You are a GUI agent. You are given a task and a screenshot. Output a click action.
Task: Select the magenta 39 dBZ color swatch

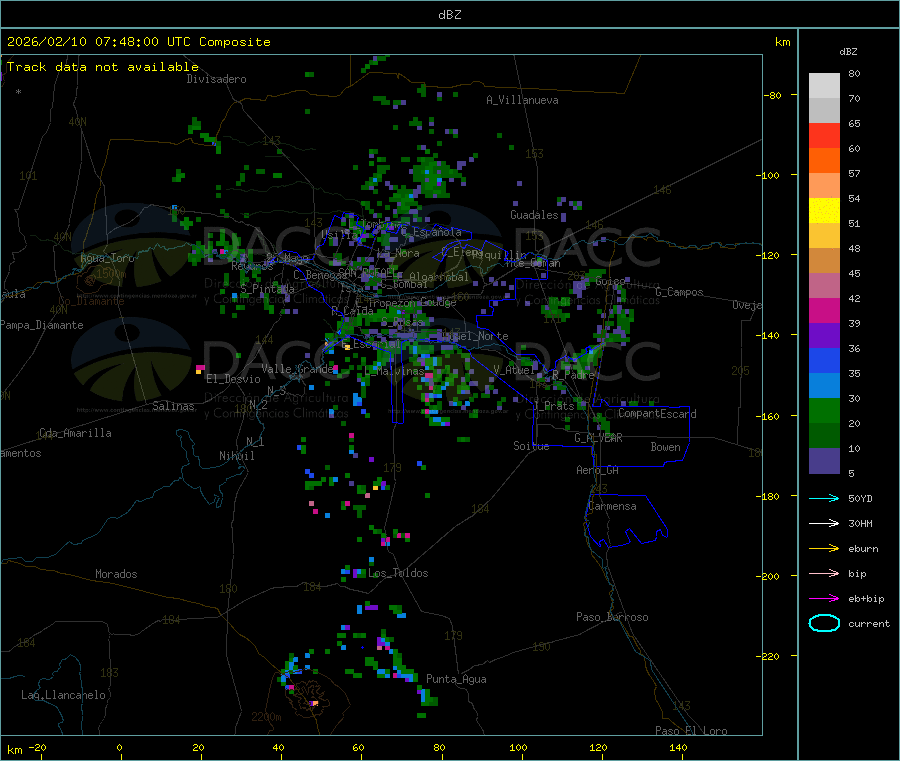[x=824, y=310]
